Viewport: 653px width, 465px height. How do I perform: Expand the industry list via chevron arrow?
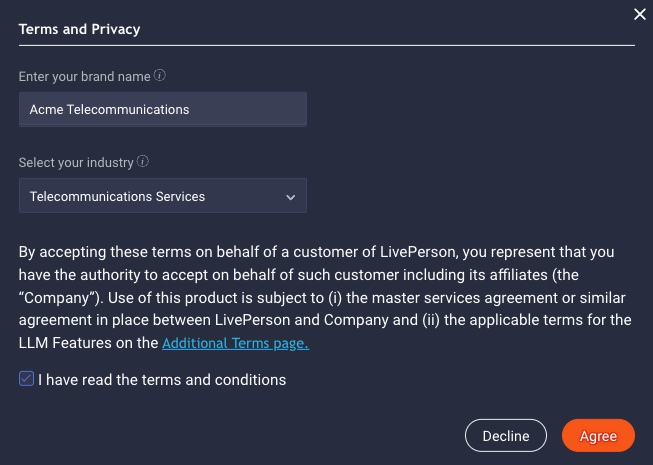click(x=291, y=197)
